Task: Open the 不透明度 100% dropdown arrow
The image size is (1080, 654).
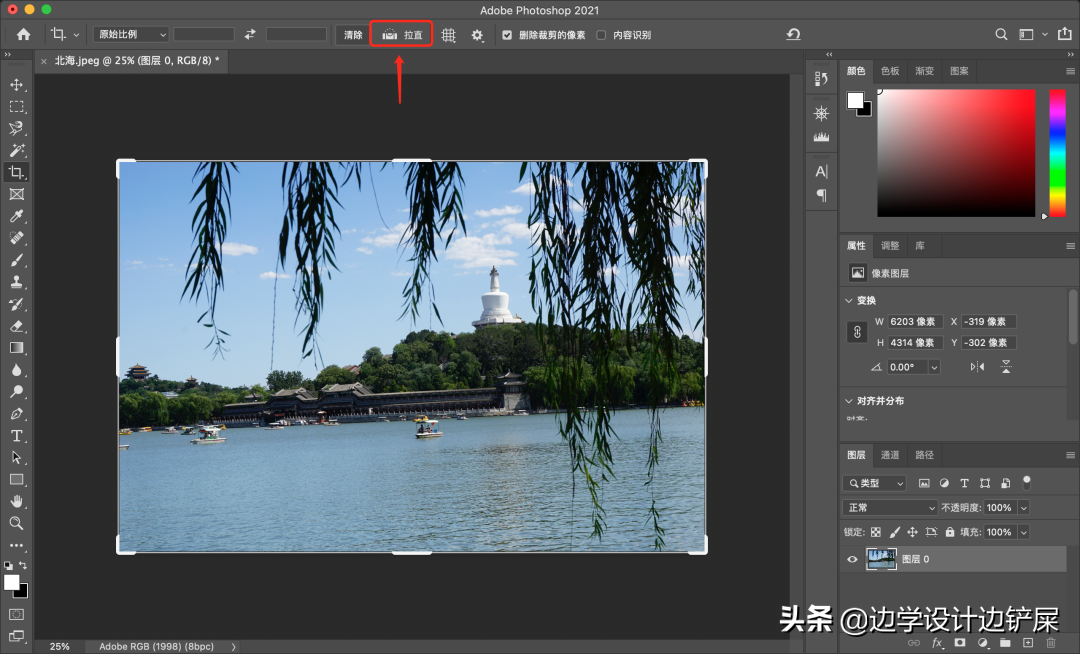Action: pyautogui.click(x=1024, y=508)
